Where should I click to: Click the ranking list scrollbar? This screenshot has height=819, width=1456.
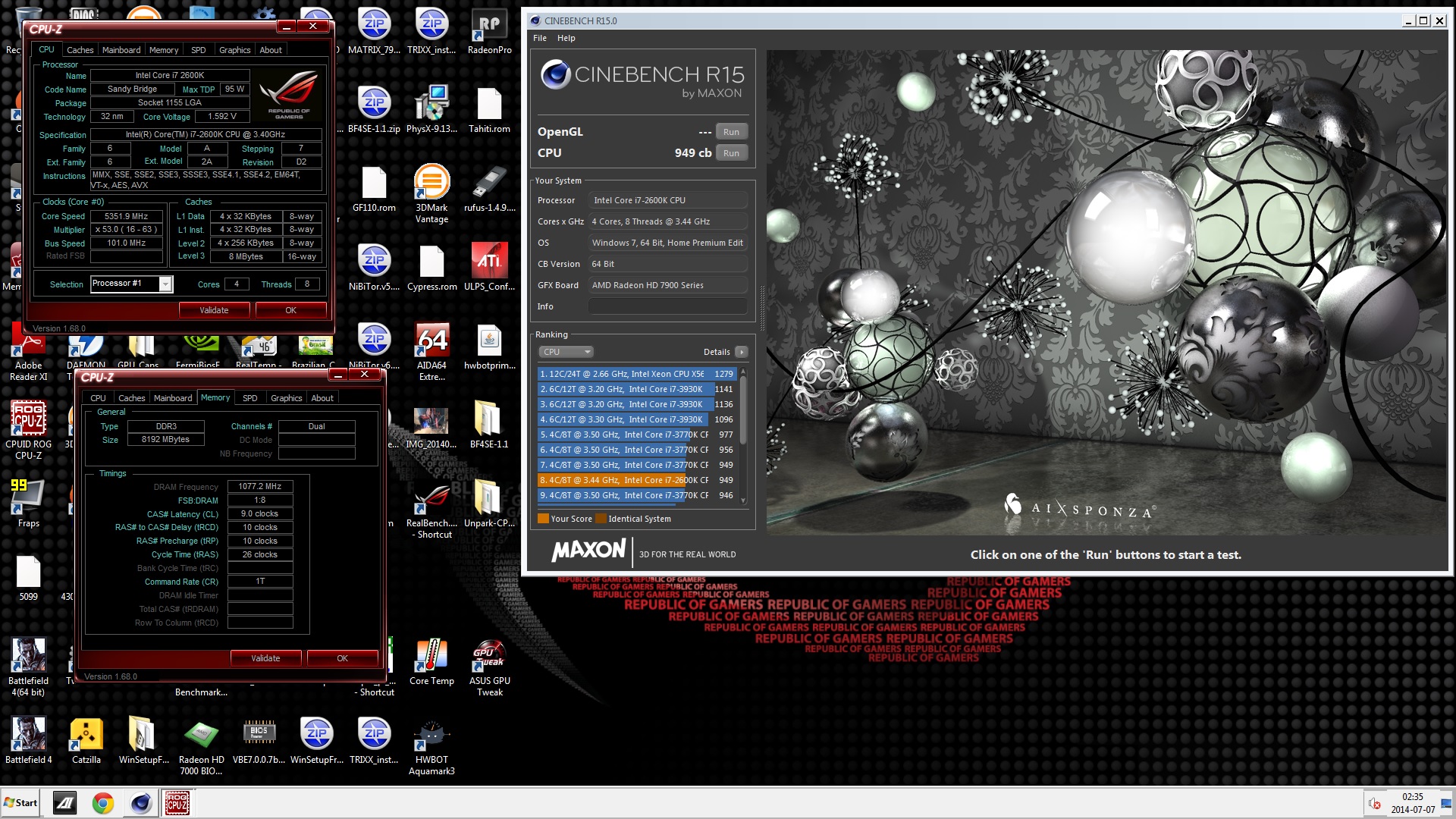(x=743, y=436)
